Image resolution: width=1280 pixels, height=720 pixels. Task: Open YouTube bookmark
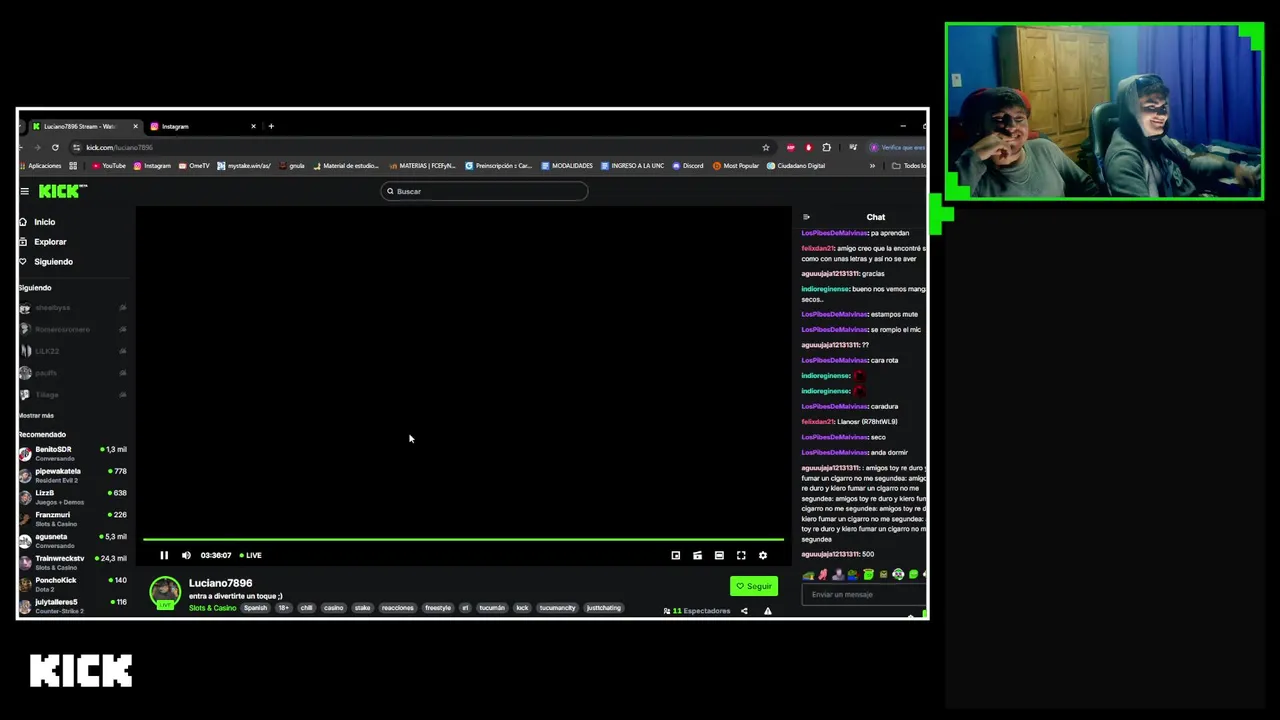(109, 166)
